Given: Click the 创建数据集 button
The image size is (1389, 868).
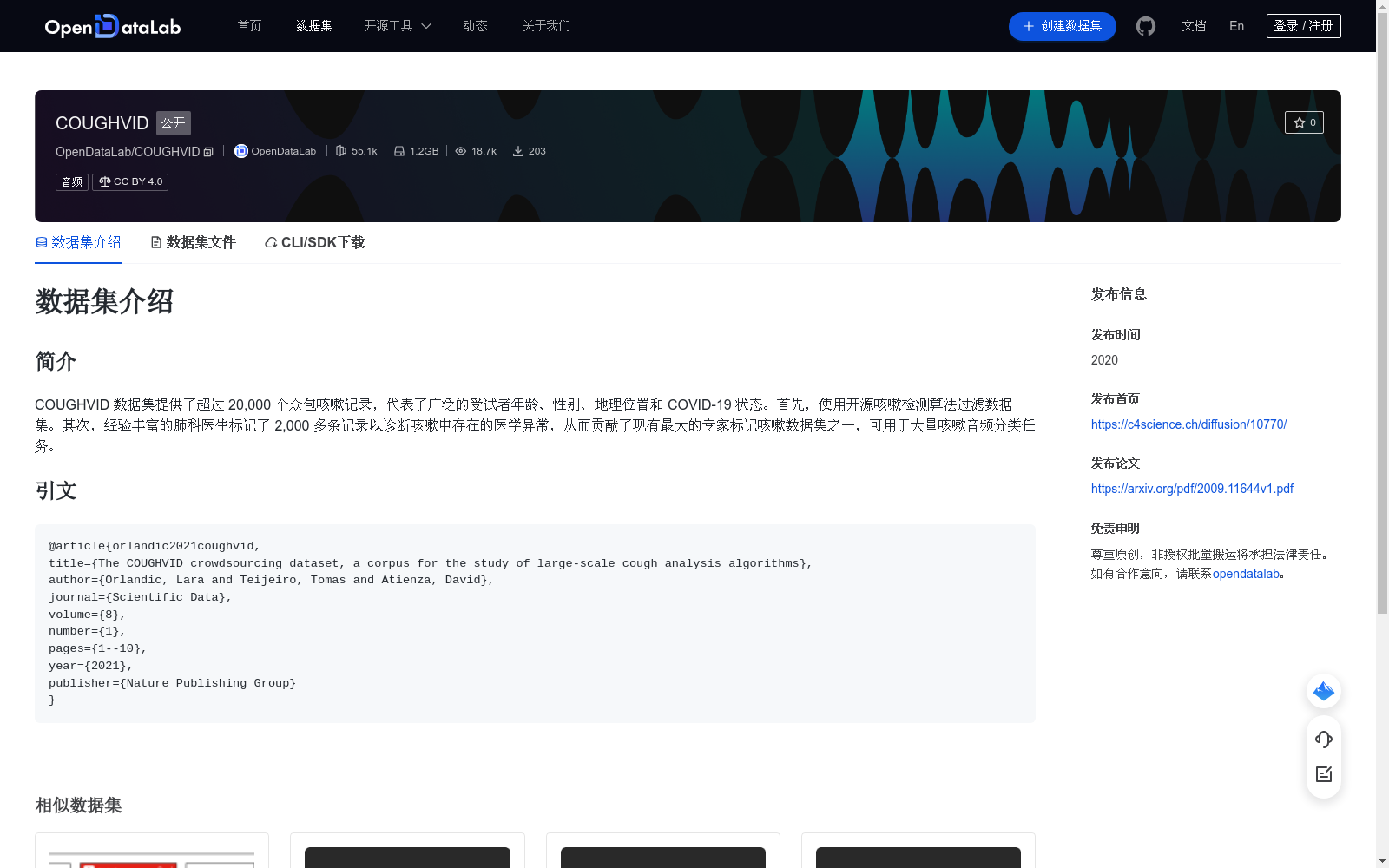Looking at the screenshot, I should coord(1063,26).
